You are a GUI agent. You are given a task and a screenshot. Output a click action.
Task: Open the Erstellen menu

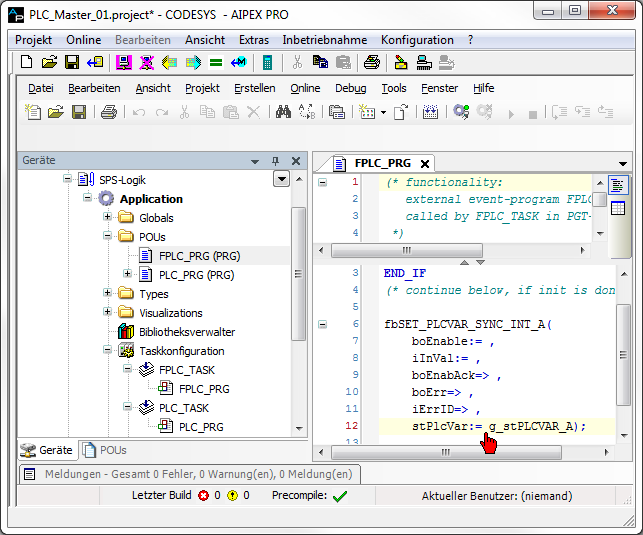[x=255, y=88]
